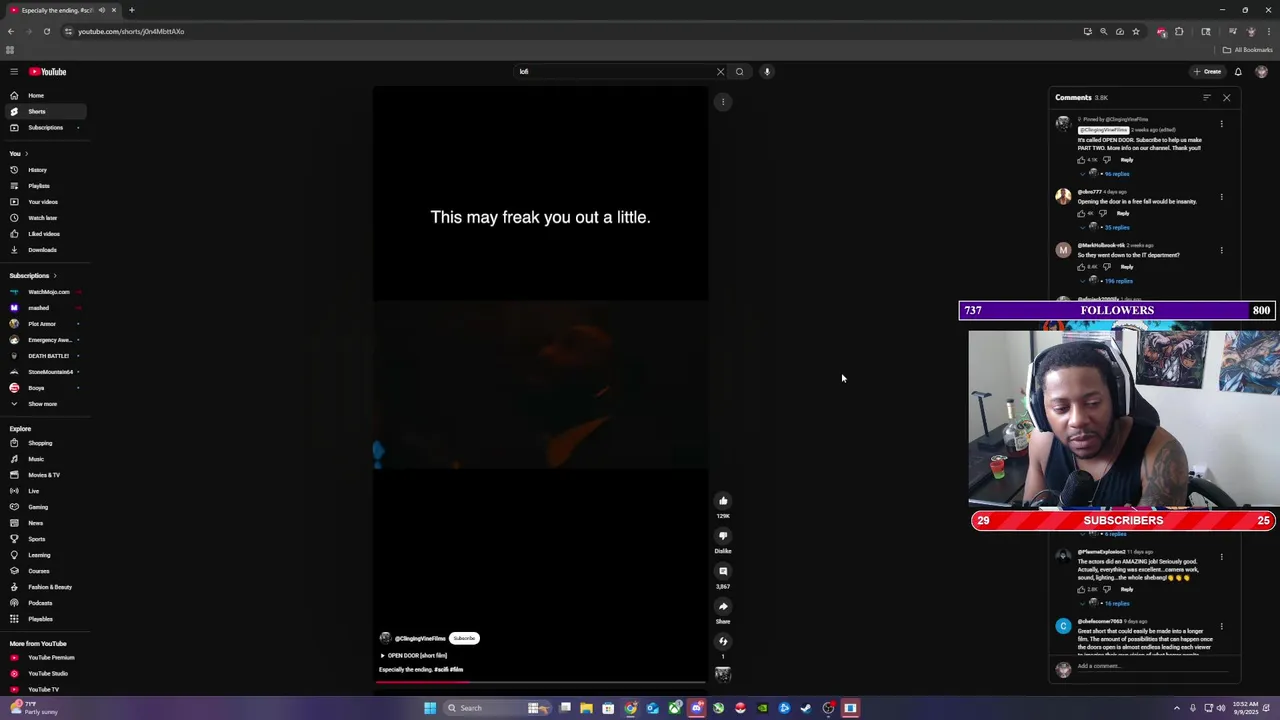Viewport: 1280px width, 720px height.
Task: Reply to the IT department comment
Action: click(1127, 267)
